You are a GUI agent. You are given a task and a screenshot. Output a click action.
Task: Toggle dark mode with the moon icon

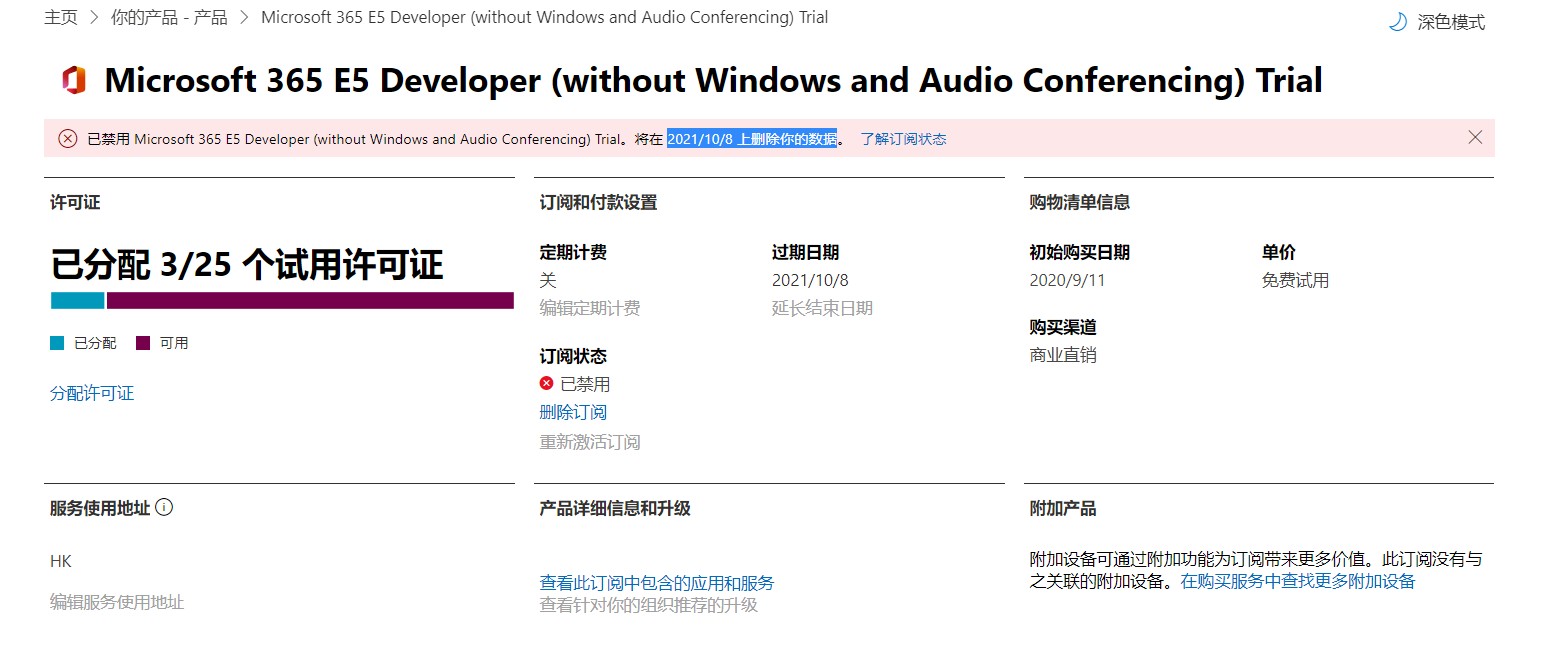(1397, 22)
